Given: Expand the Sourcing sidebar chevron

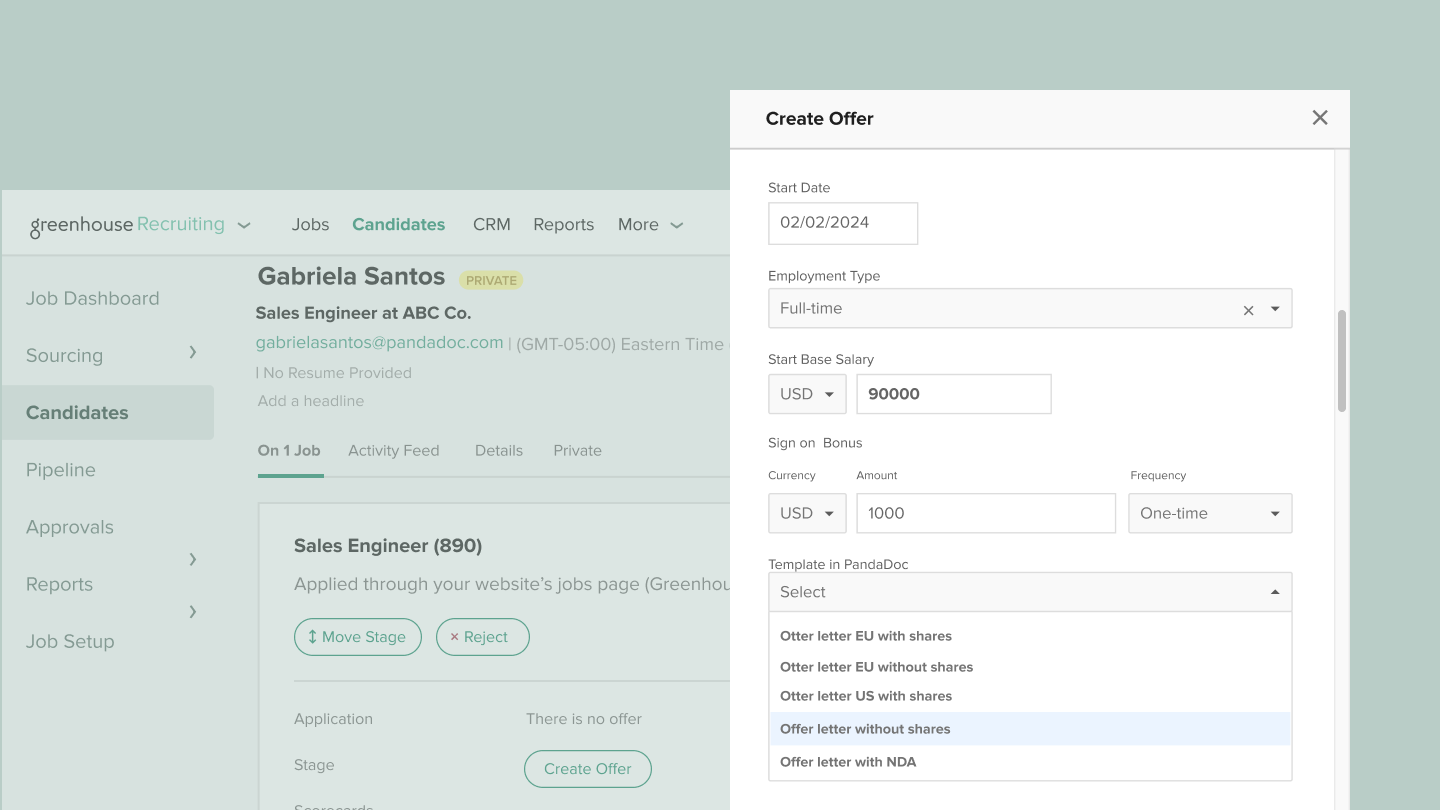Looking at the screenshot, I should [x=193, y=352].
